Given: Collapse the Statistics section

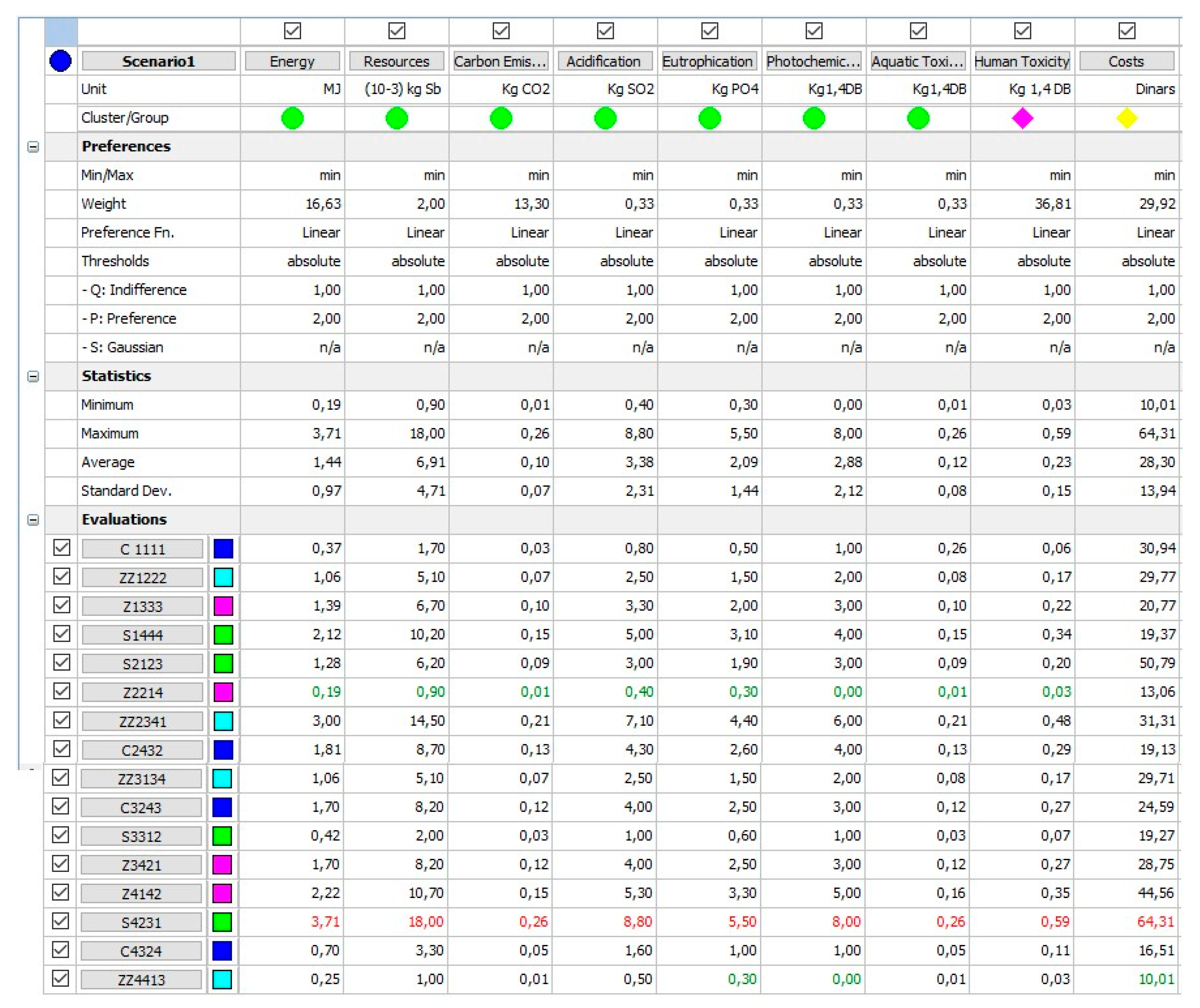Looking at the screenshot, I should tap(33, 376).
